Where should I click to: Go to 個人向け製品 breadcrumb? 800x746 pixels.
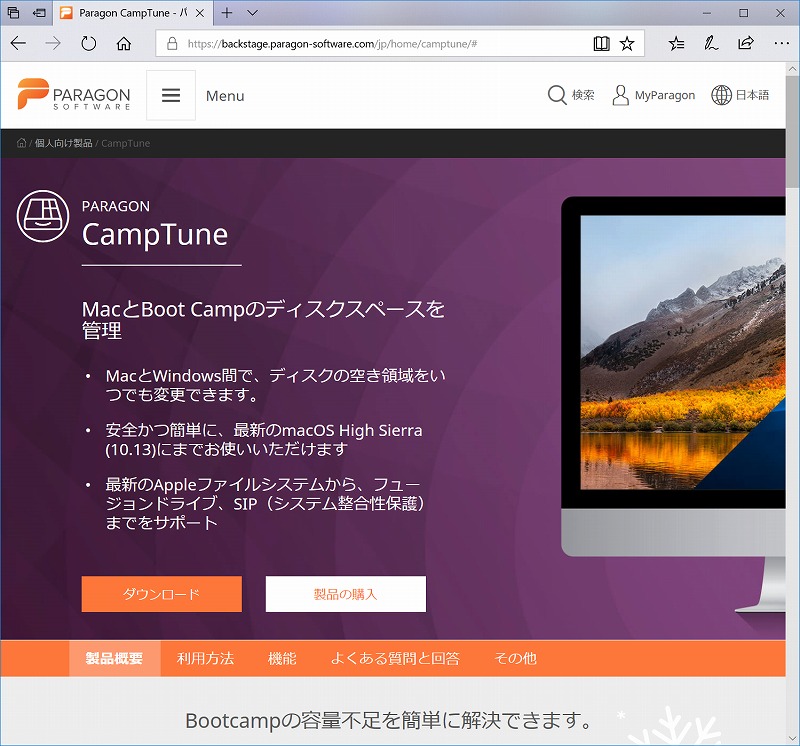click(63, 143)
